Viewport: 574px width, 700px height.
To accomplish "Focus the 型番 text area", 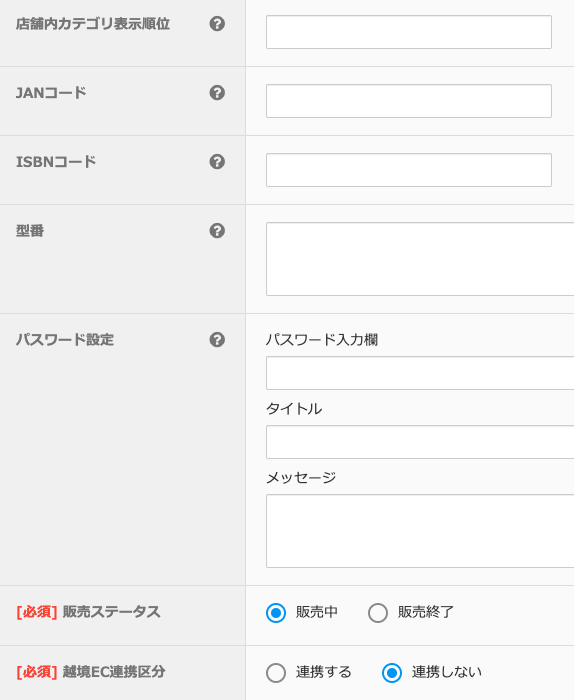I will [420, 259].
